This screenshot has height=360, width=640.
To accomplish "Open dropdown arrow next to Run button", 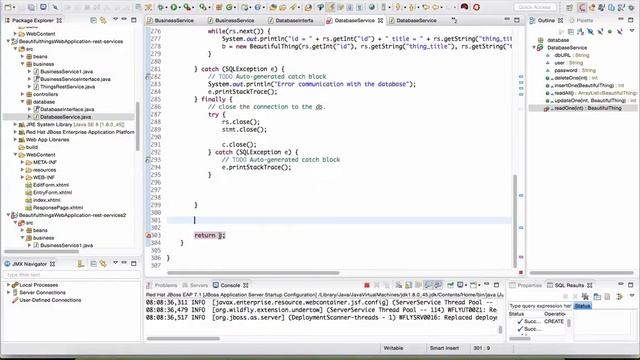I will 180,7.
